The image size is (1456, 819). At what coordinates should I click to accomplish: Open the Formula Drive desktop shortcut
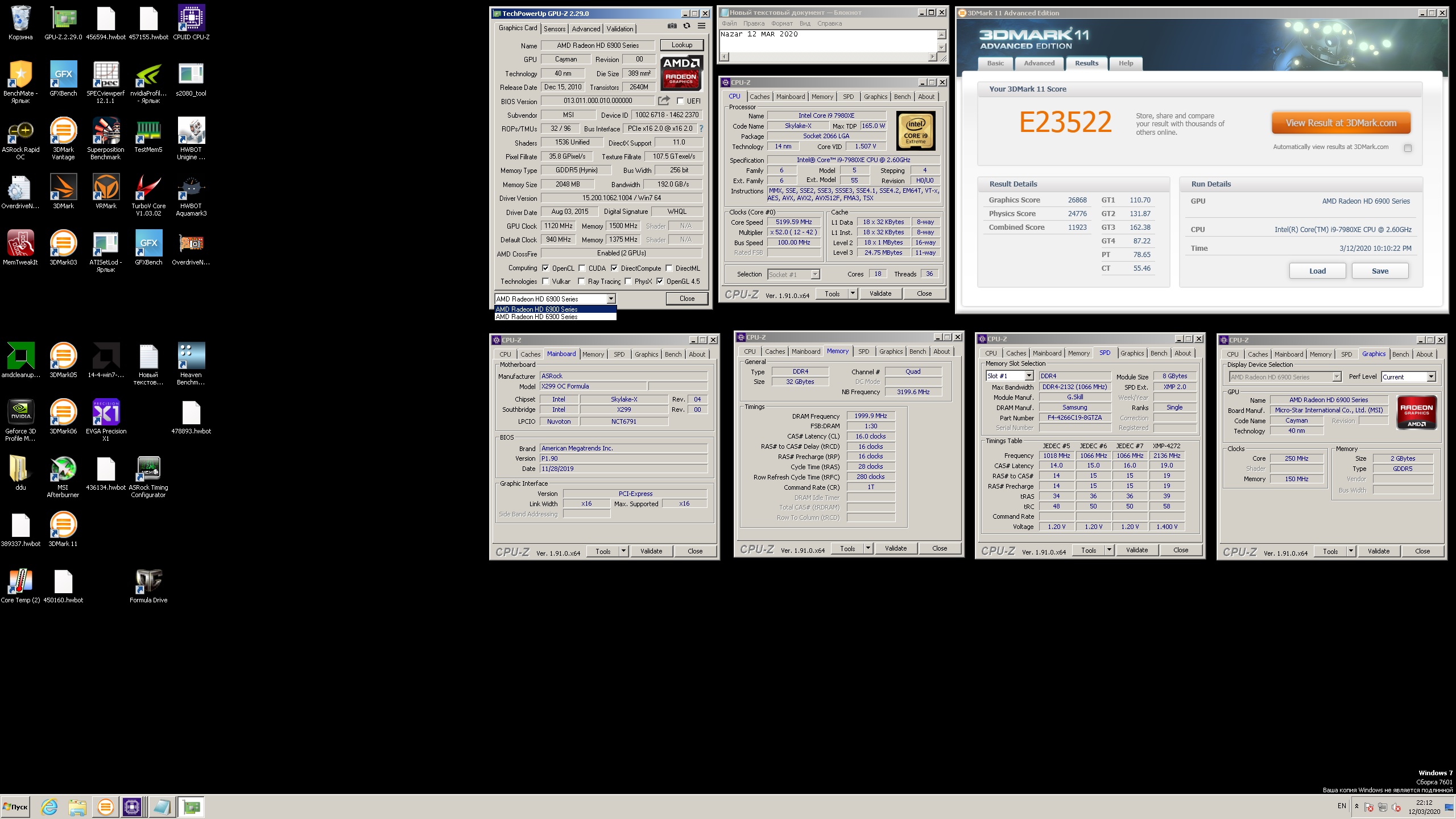148,586
